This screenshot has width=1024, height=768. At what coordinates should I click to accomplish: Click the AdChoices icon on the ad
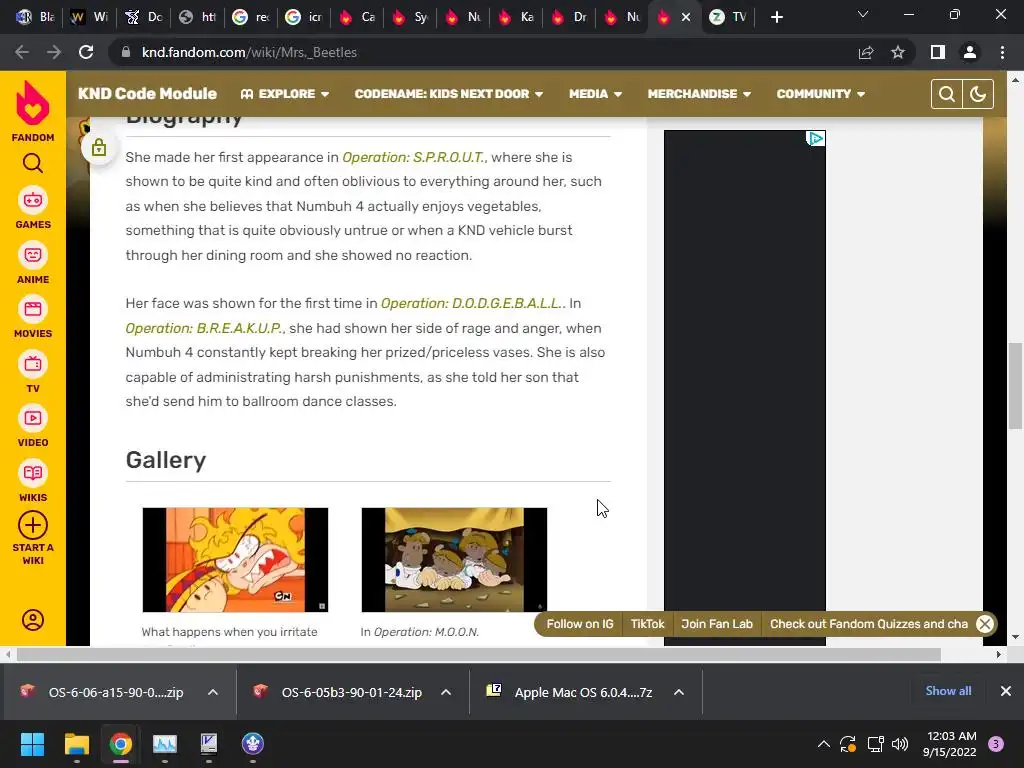[x=816, y=138]
